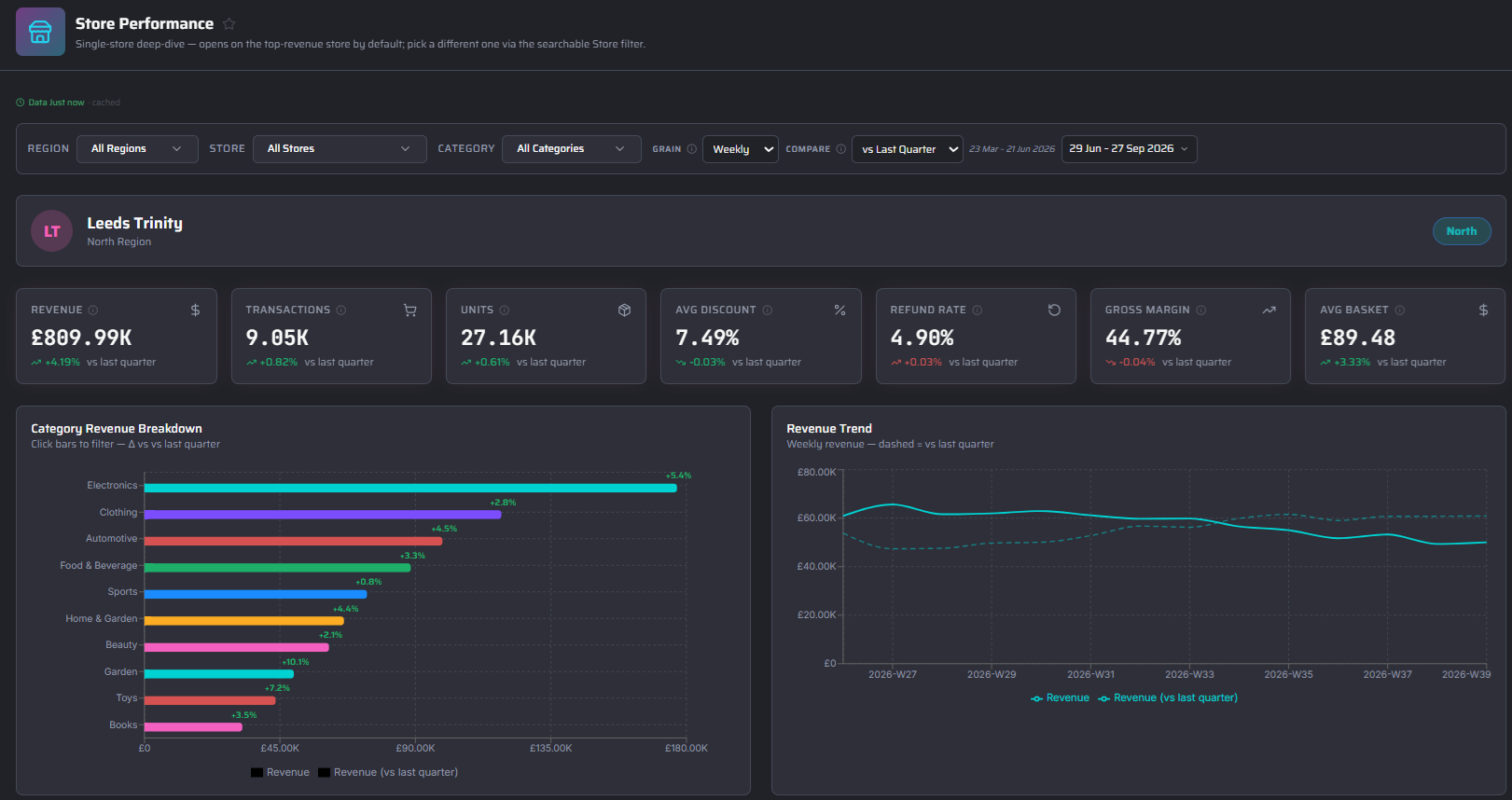Click the Category Revenue Breakdown title

[x=117, y=429]
